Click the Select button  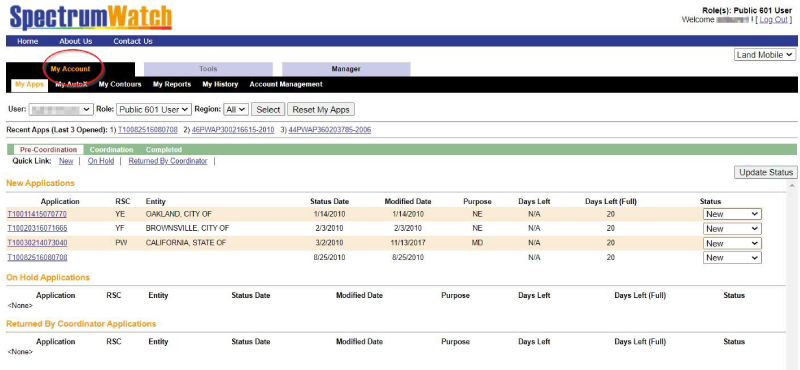[268, 110]
